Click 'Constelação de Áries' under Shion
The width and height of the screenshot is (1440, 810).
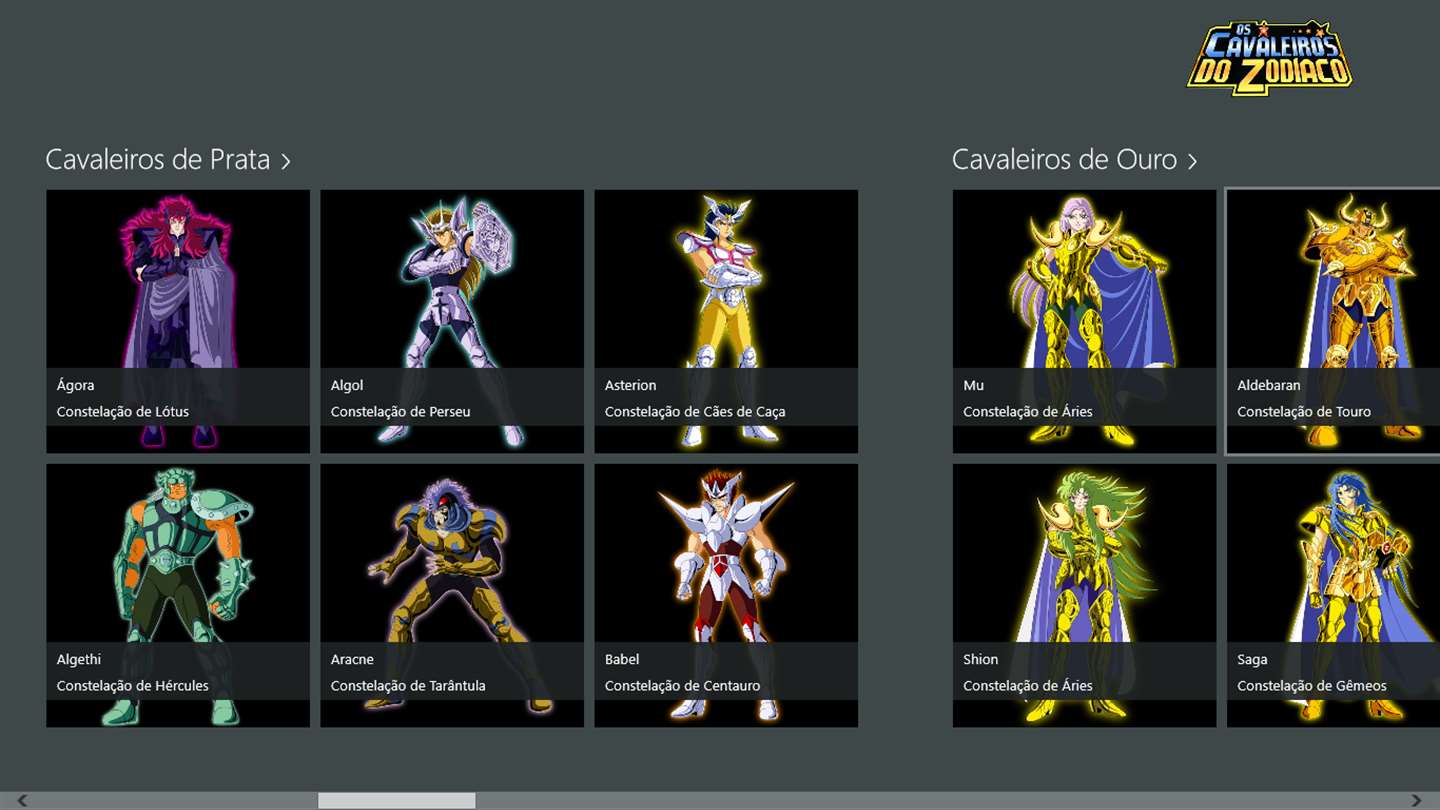pos(1028,686)
